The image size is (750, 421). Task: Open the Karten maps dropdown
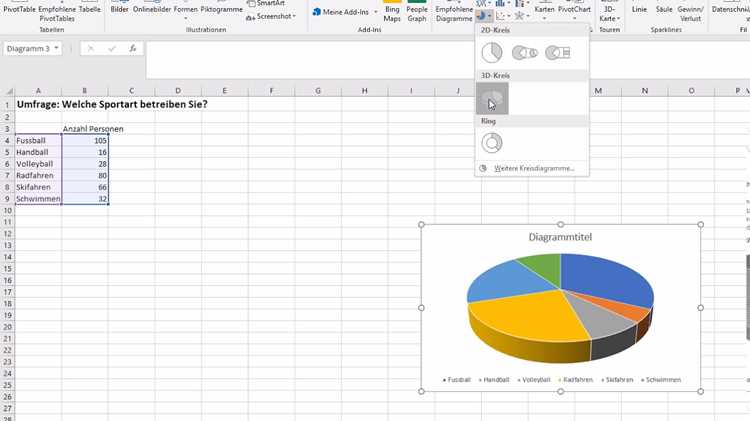coord(544,12)
